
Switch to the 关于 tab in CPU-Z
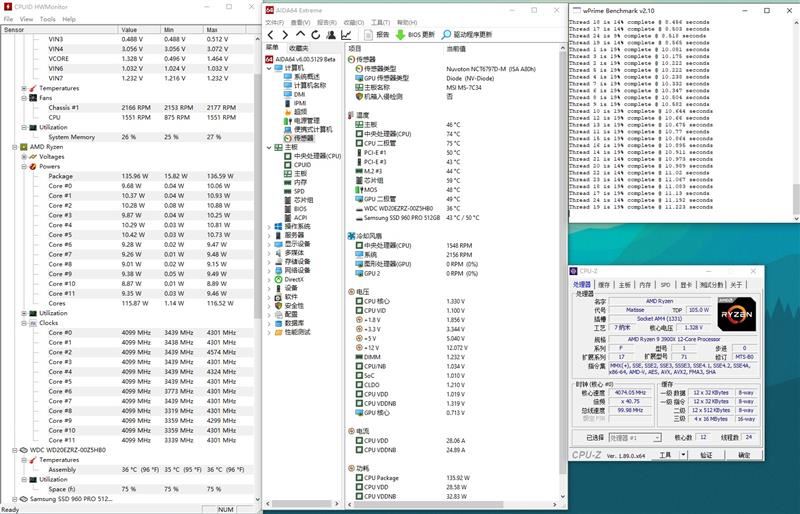pyautogui.click(x=736, y=285)
